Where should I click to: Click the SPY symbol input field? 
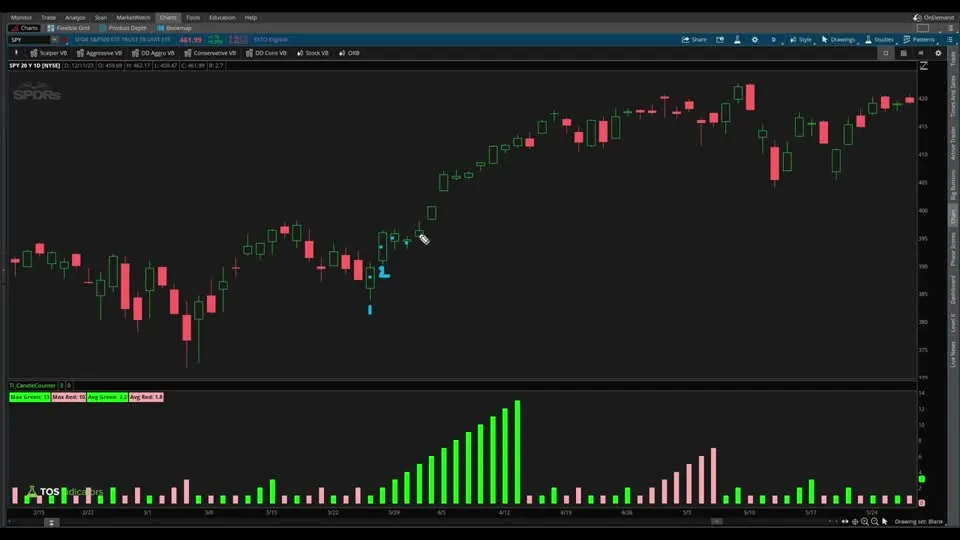pyautogui.click(x=29, y=40)
